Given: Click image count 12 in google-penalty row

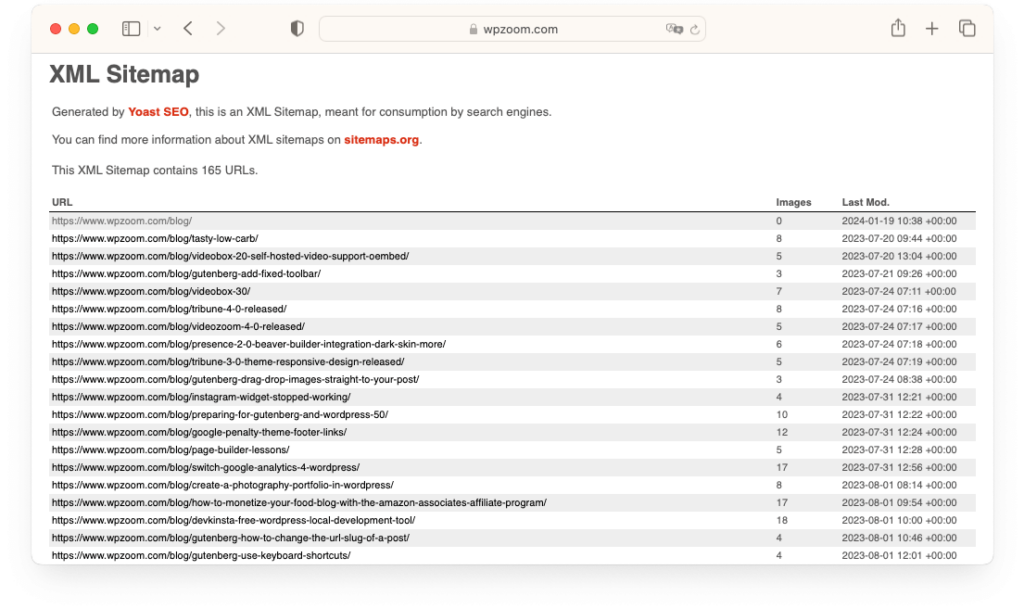Looking at the screenshot, I should [782, 432].
